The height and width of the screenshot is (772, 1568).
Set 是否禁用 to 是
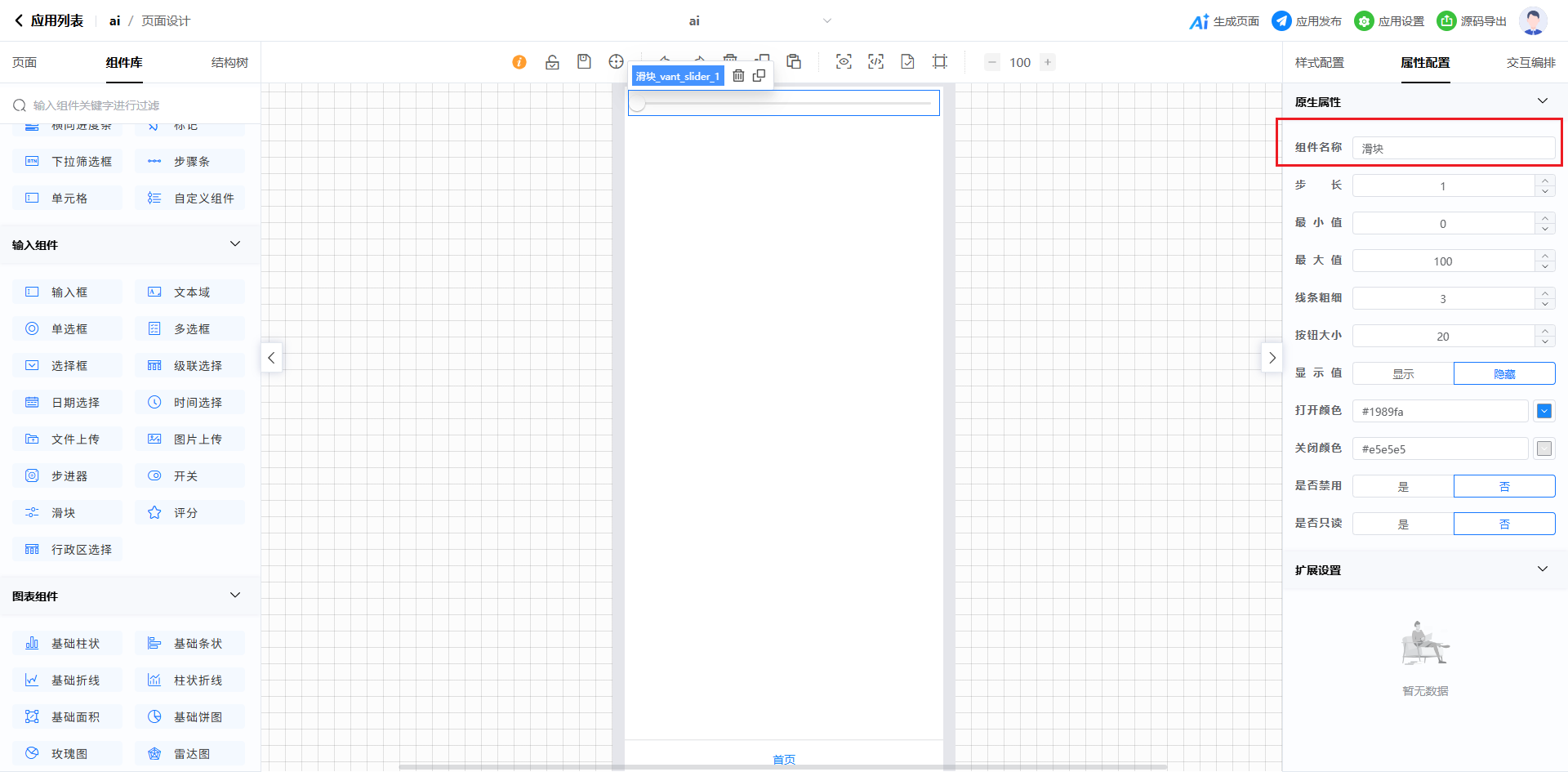pyautogui.click(x=1403, y=487)
